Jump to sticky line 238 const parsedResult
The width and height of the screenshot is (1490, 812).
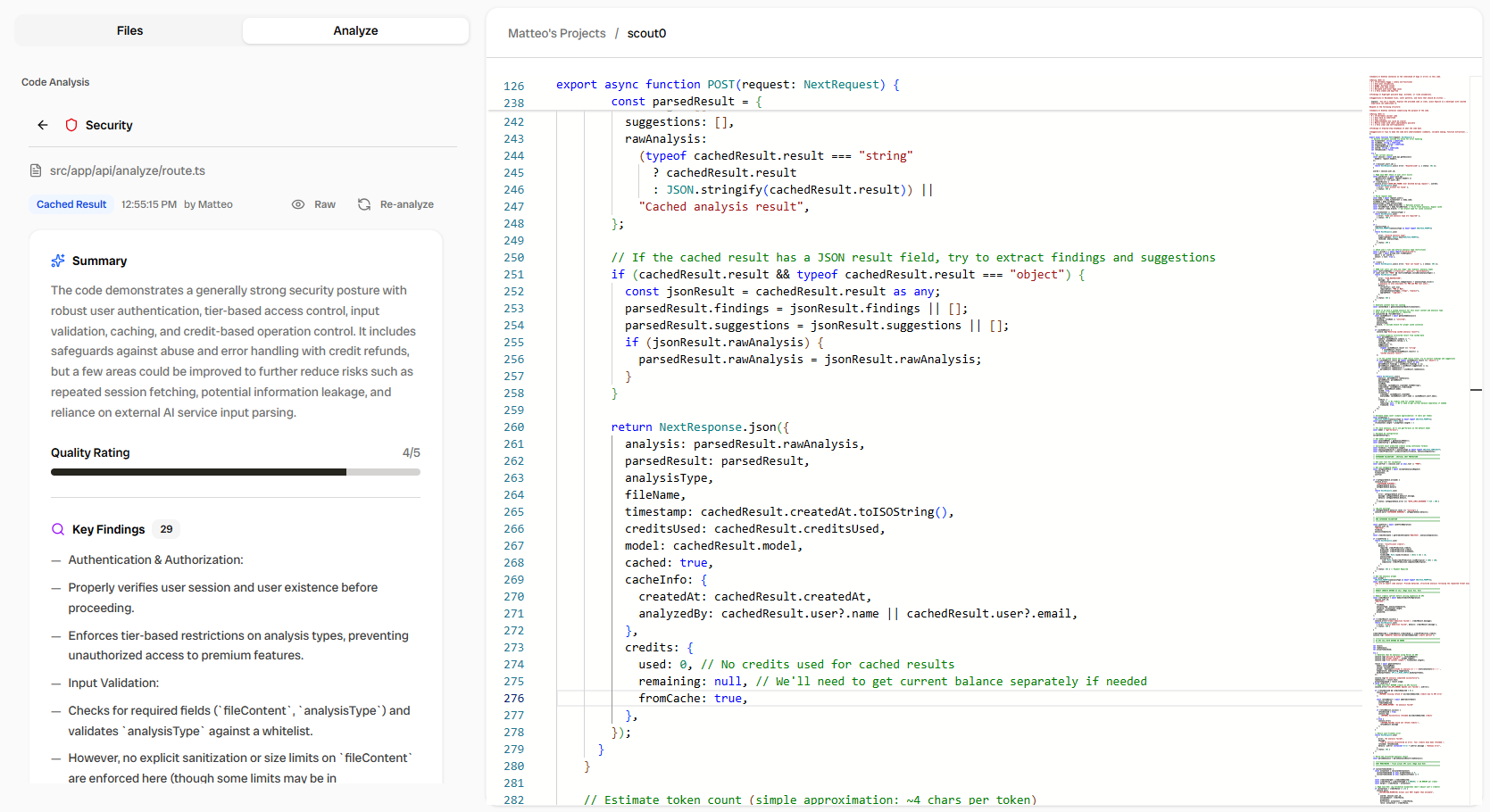(686, 102)
